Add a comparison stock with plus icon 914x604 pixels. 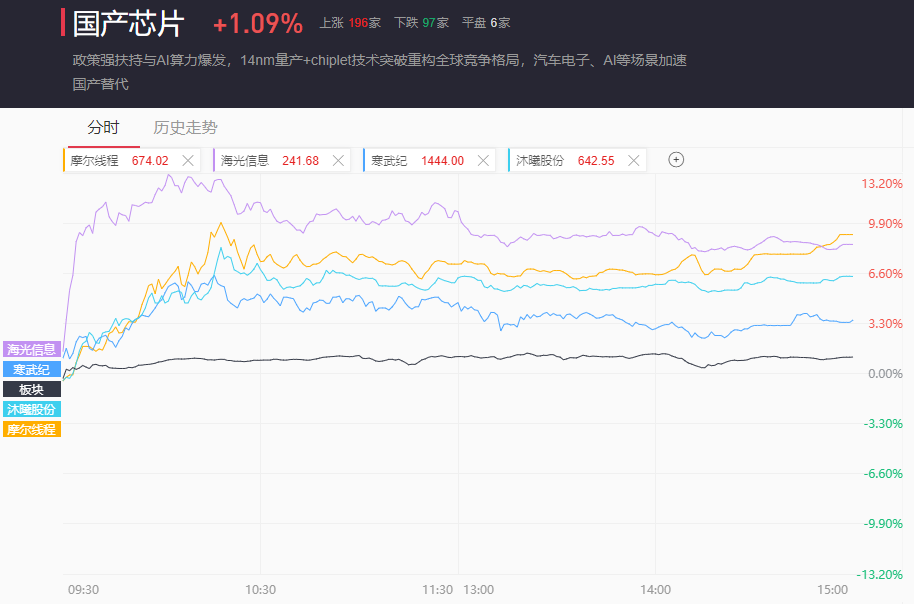[x=676, y=160]
